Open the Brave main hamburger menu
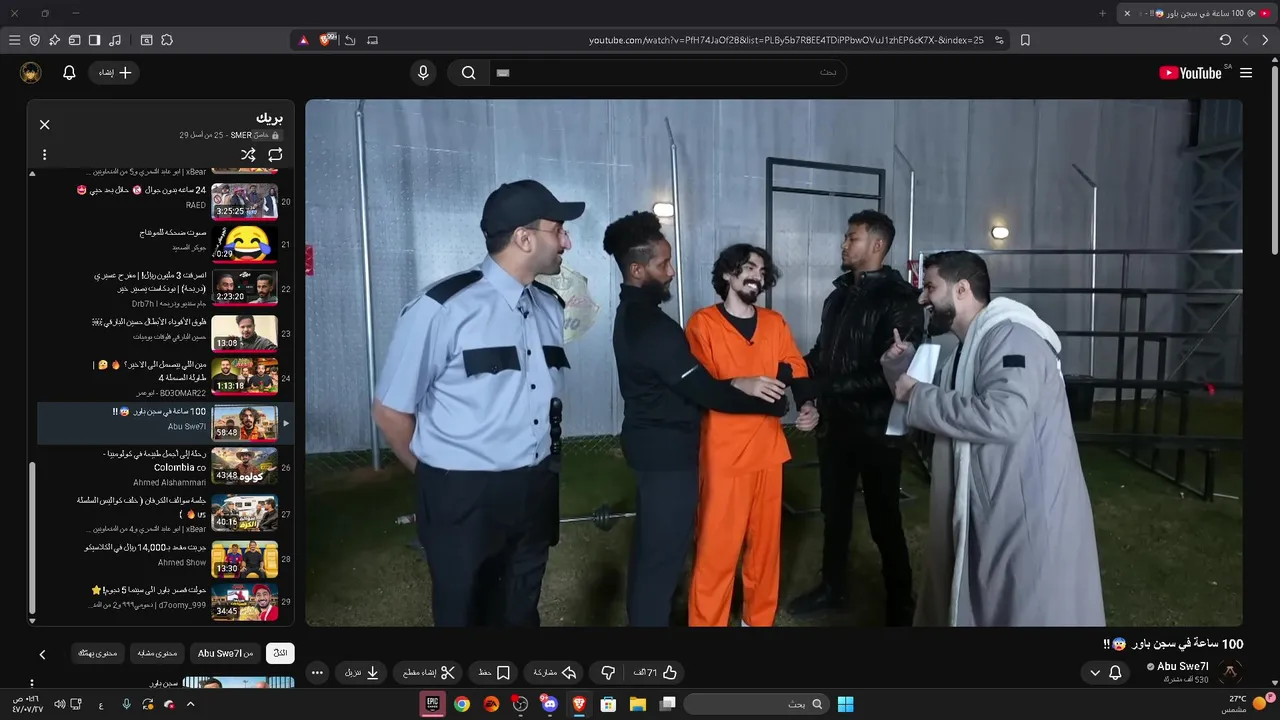 14,40
